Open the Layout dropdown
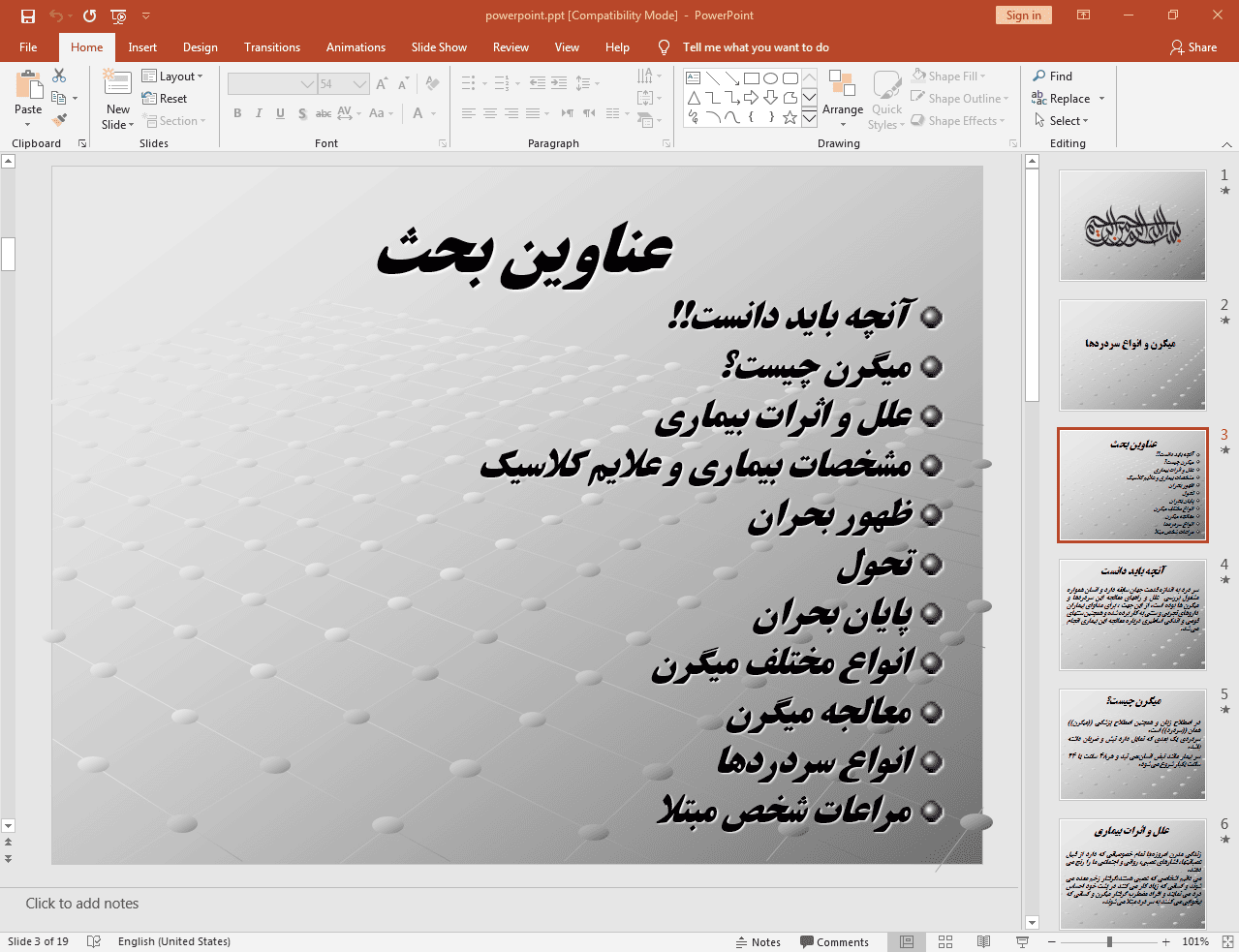Screen dimensions: 1239x952 coord(174,76)
